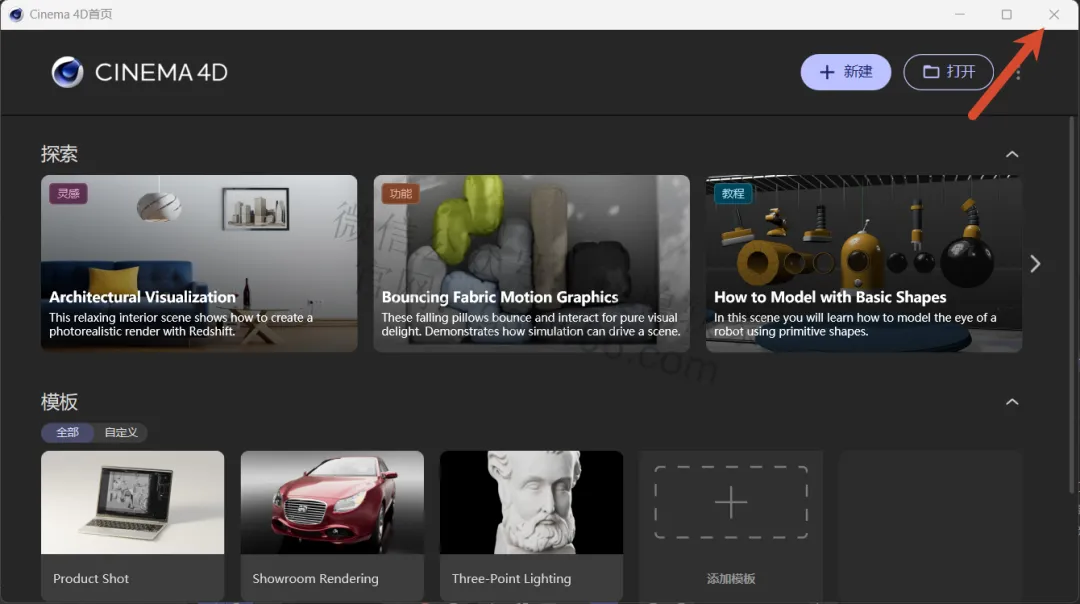Click the Cinema 4D title bar icon
Image resolution: width=1080 pixels, height=604 pixels.
coord(15,14)
